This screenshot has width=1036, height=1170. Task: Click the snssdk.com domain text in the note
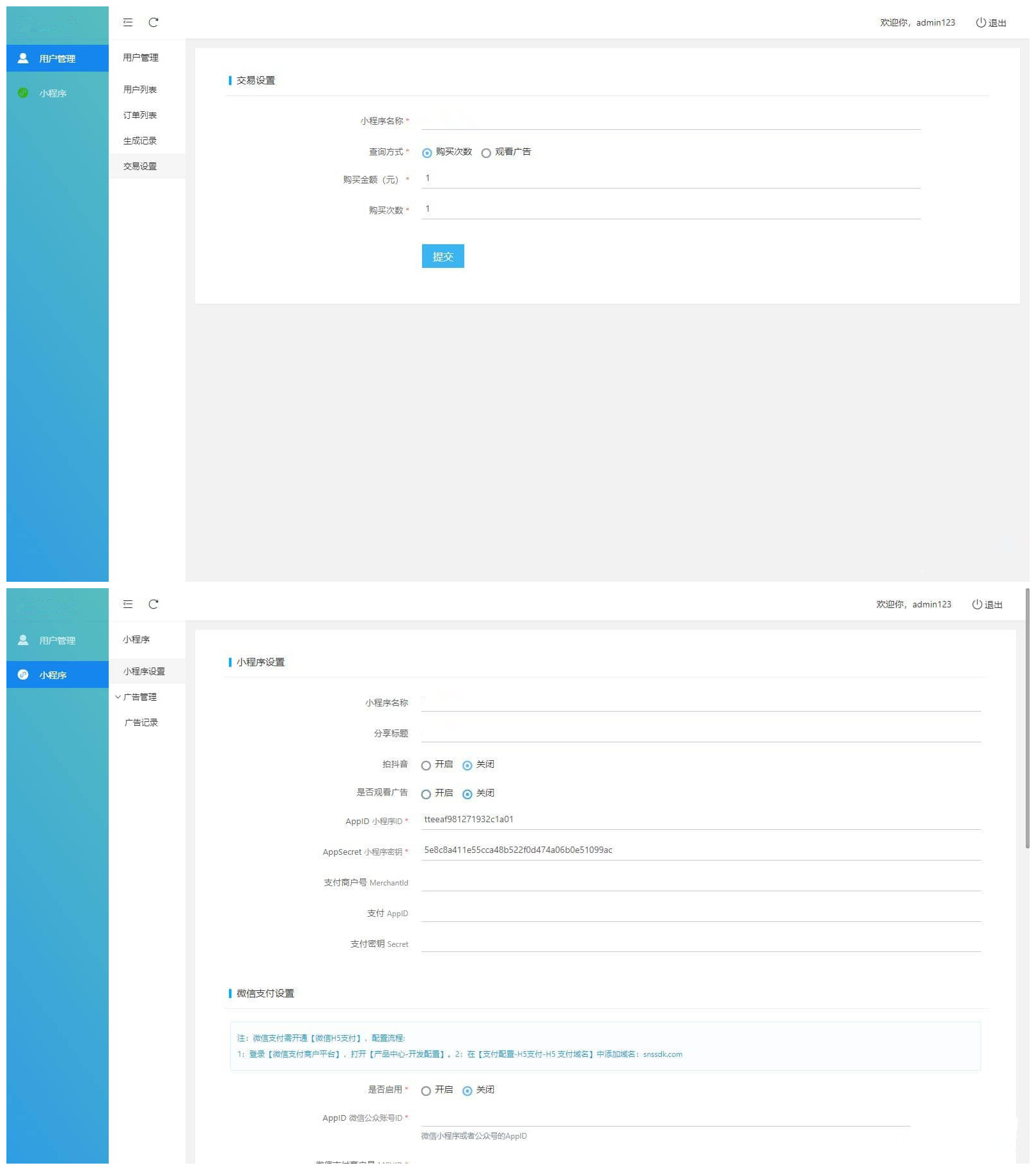tap(663, 1054)
